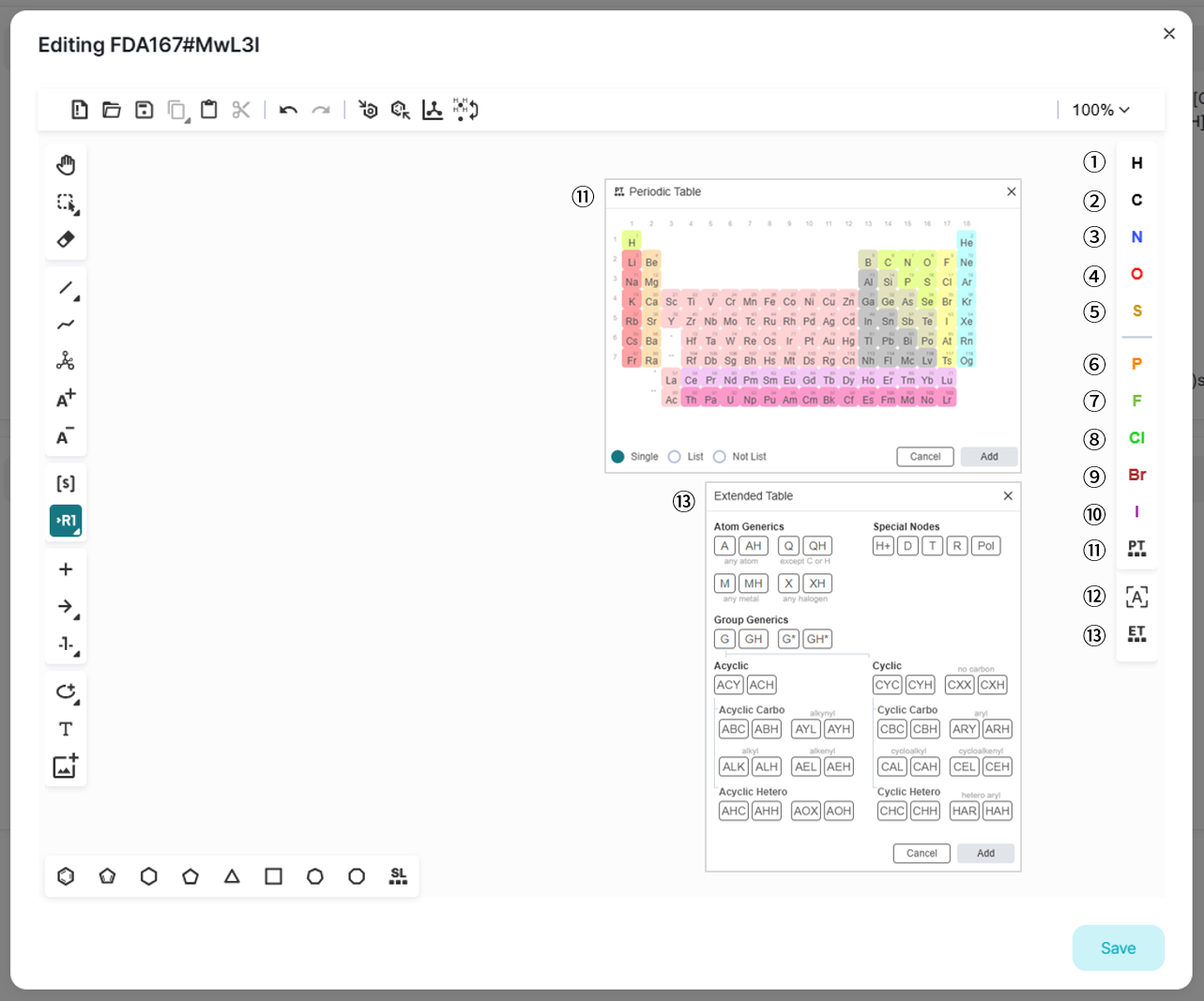Click the Save button

click(x=1118, y=948)
